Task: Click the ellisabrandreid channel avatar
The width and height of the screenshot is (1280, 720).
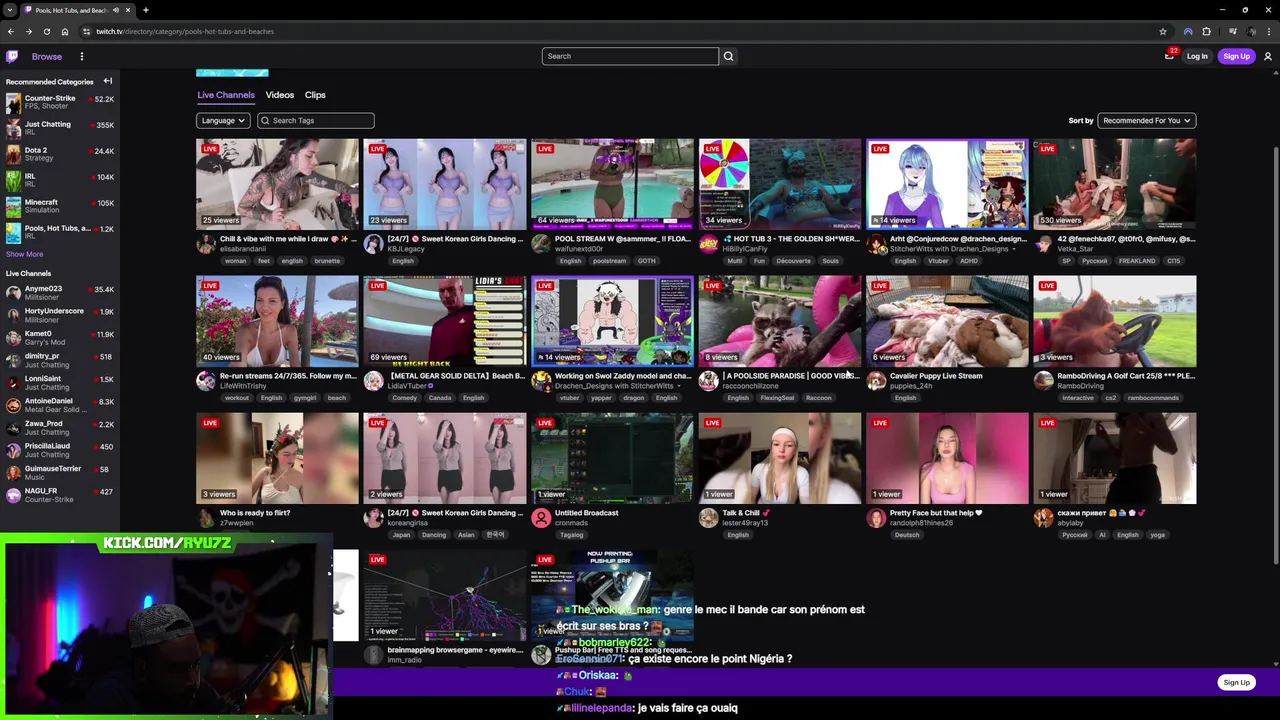Action: tap(205, 243)
